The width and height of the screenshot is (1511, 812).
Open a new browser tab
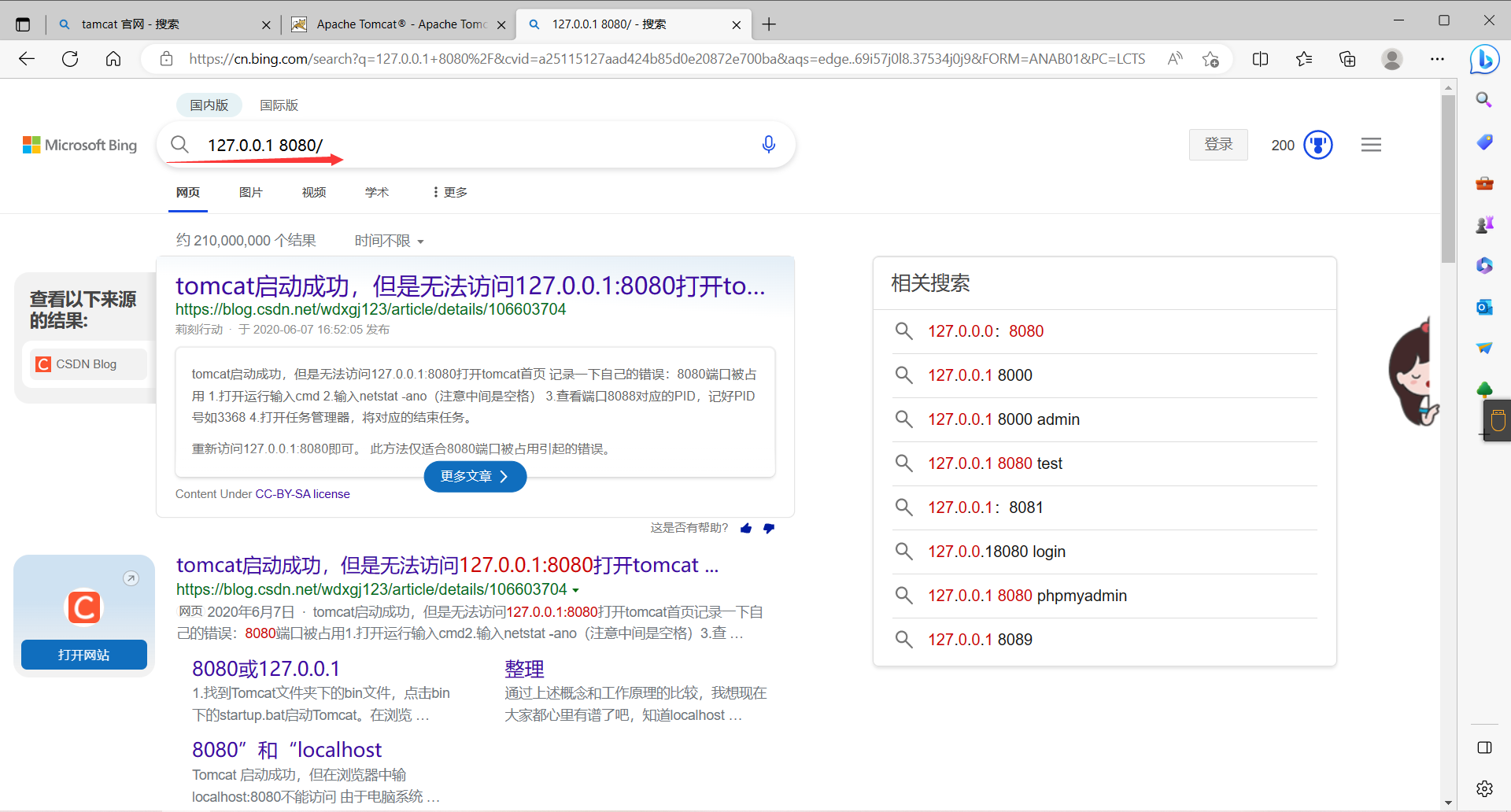coord(769,24)
